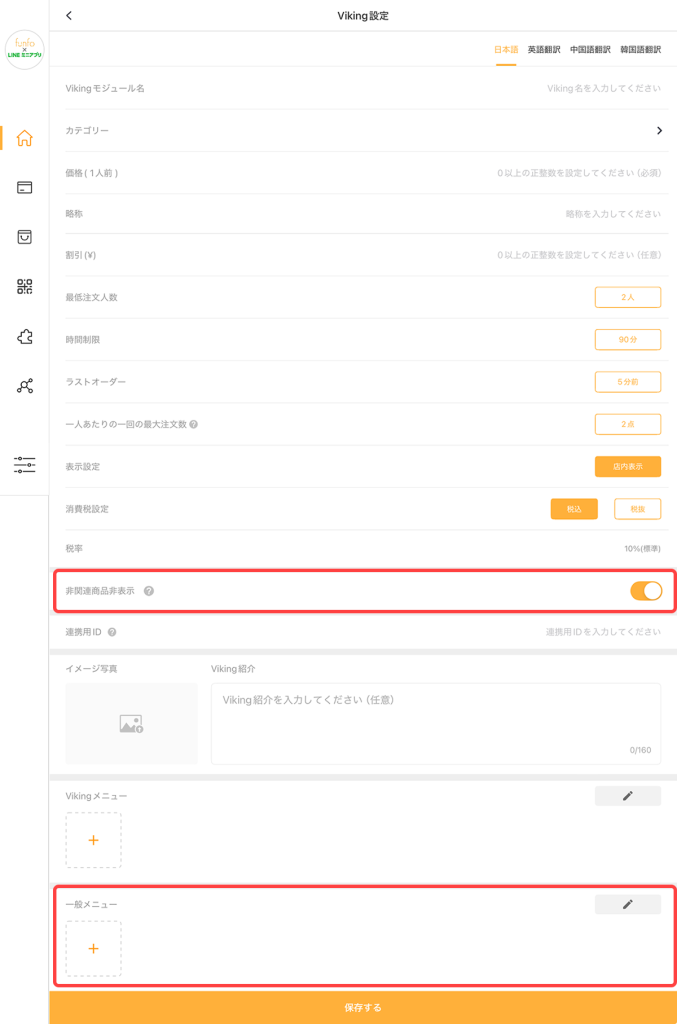Switch to the 英語翻訳 tab
The image size is (677, 1024).
click(544, 50)
